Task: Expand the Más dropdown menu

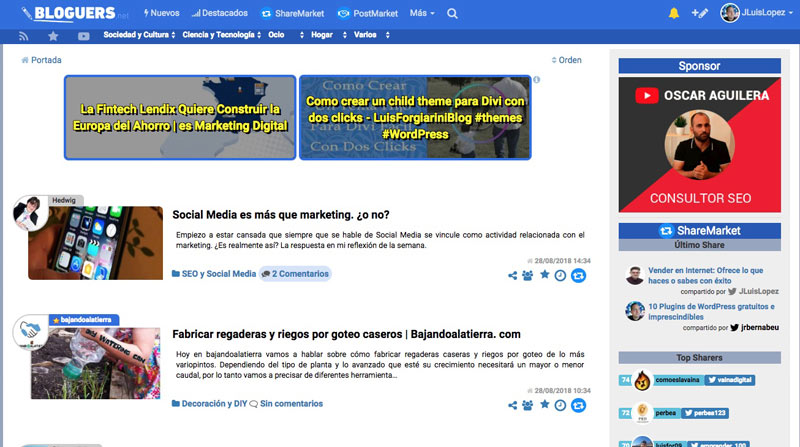Action: [x=422, y=13]
